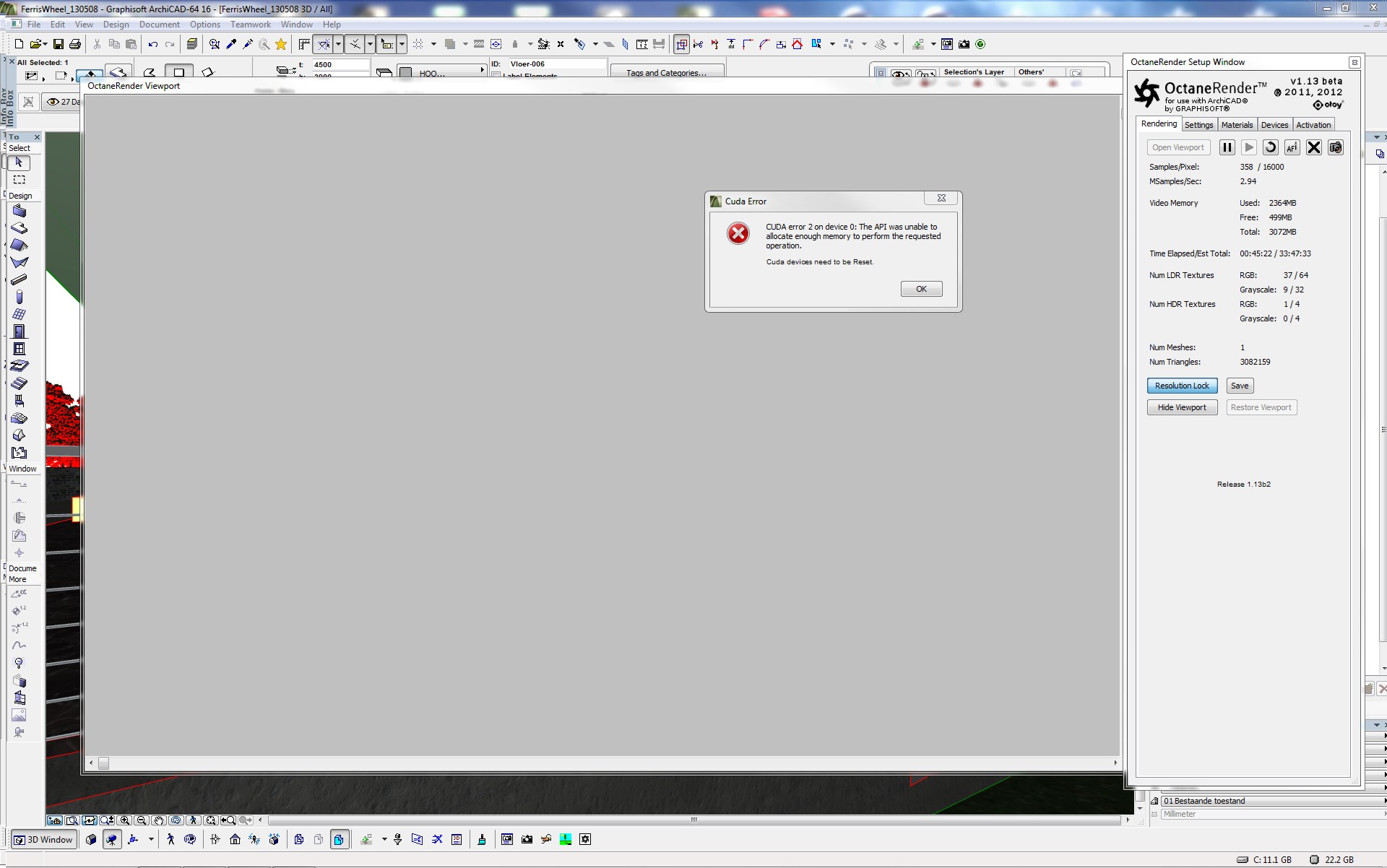Select the Marquee tool in toolbox

tap(20, 180)
